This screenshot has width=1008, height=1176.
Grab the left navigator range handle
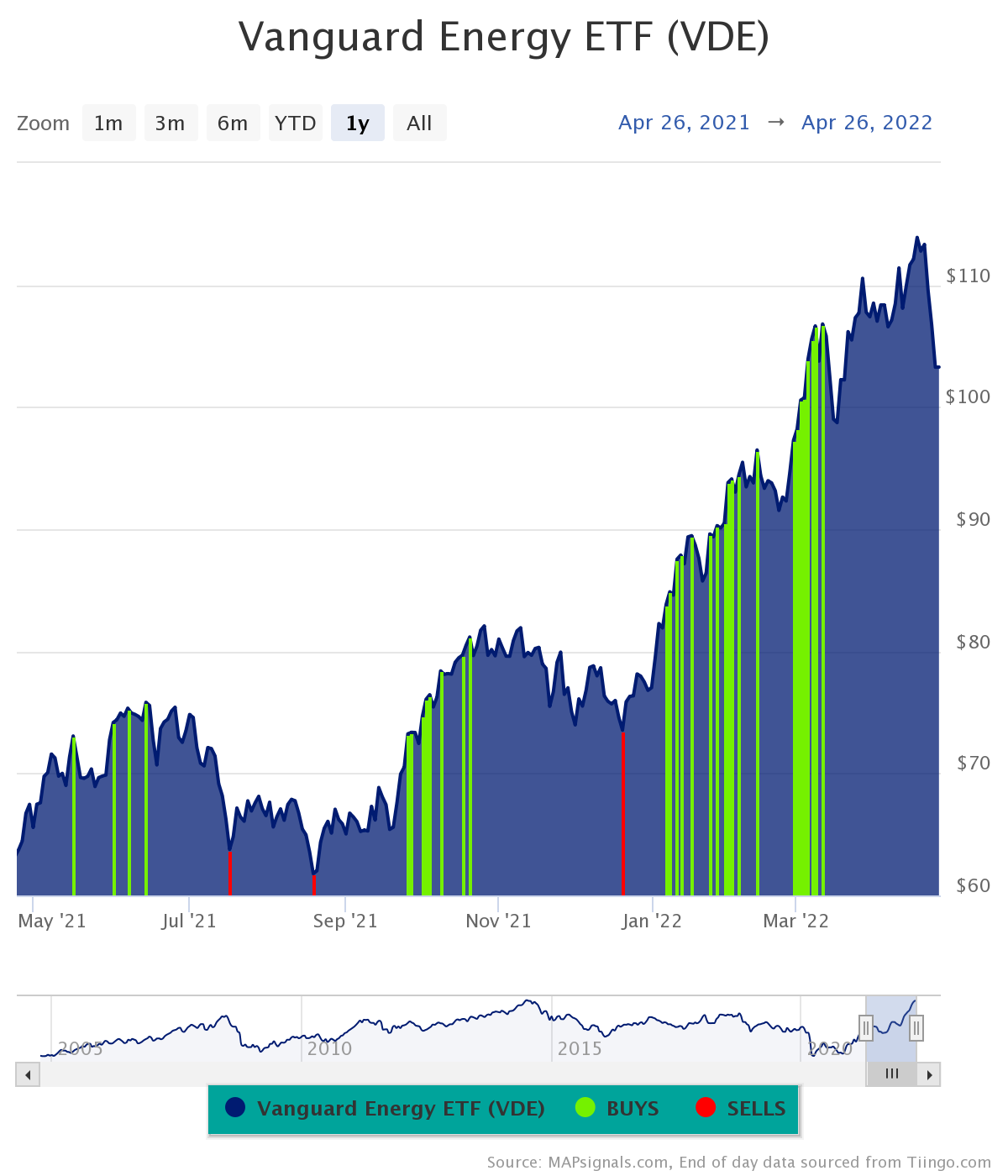point(866,1027)
